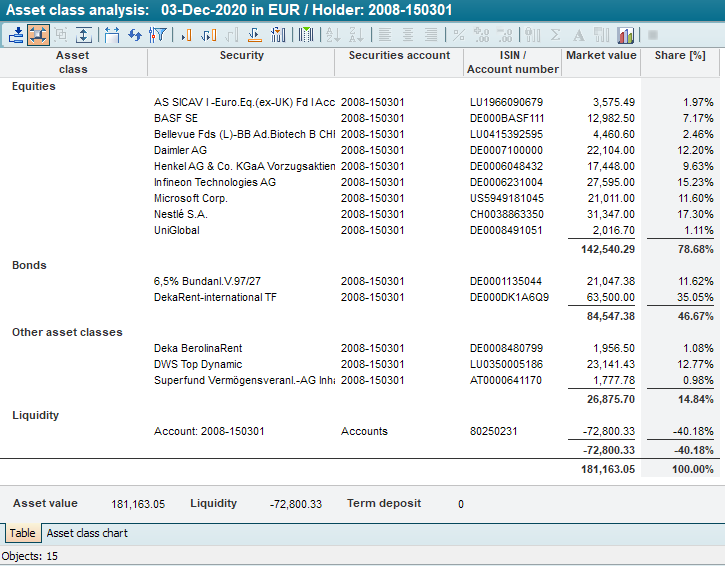Click the export table icon in toolbar
Screen dimensions: 725x566
pyautogui.click(x=17, y=34)
